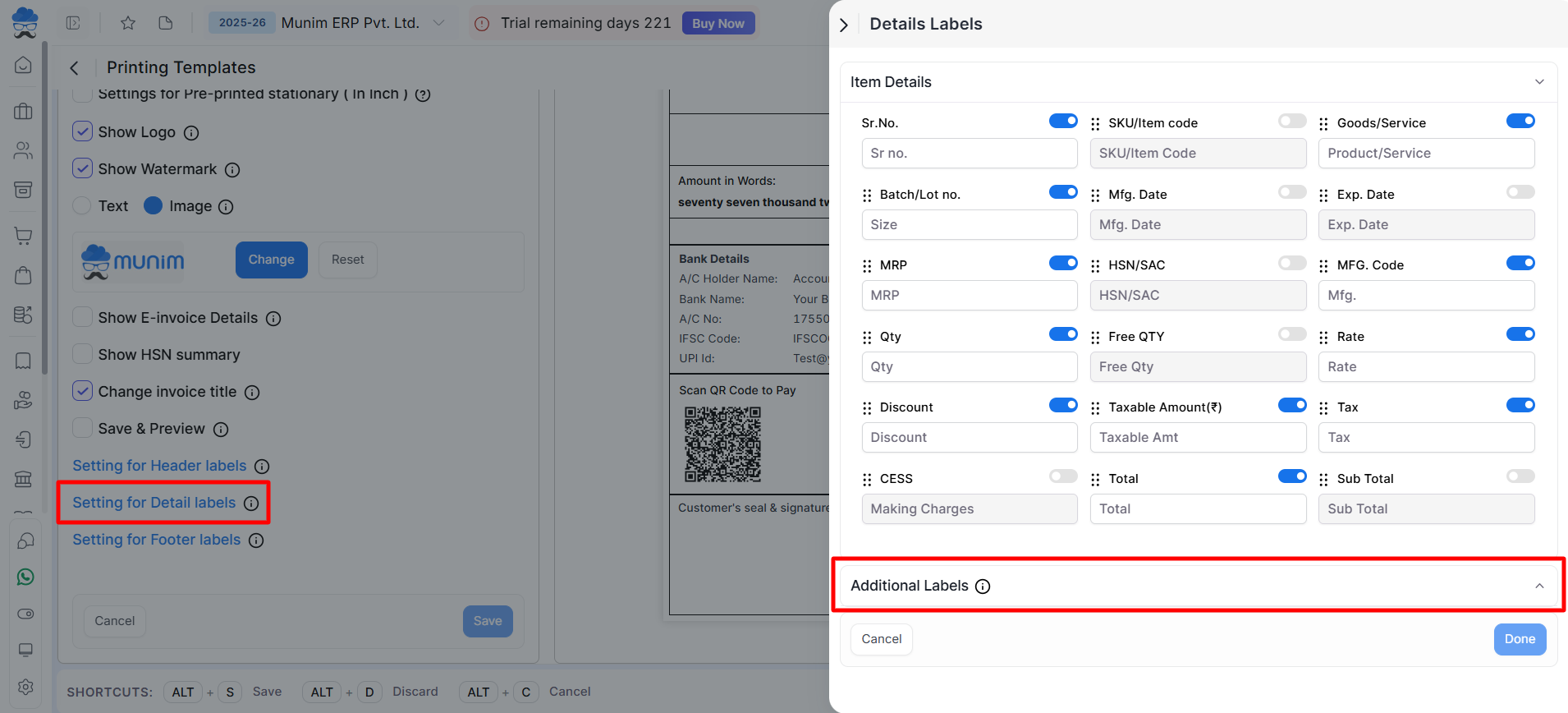Click the Change logo button

(x=271, y=260)
